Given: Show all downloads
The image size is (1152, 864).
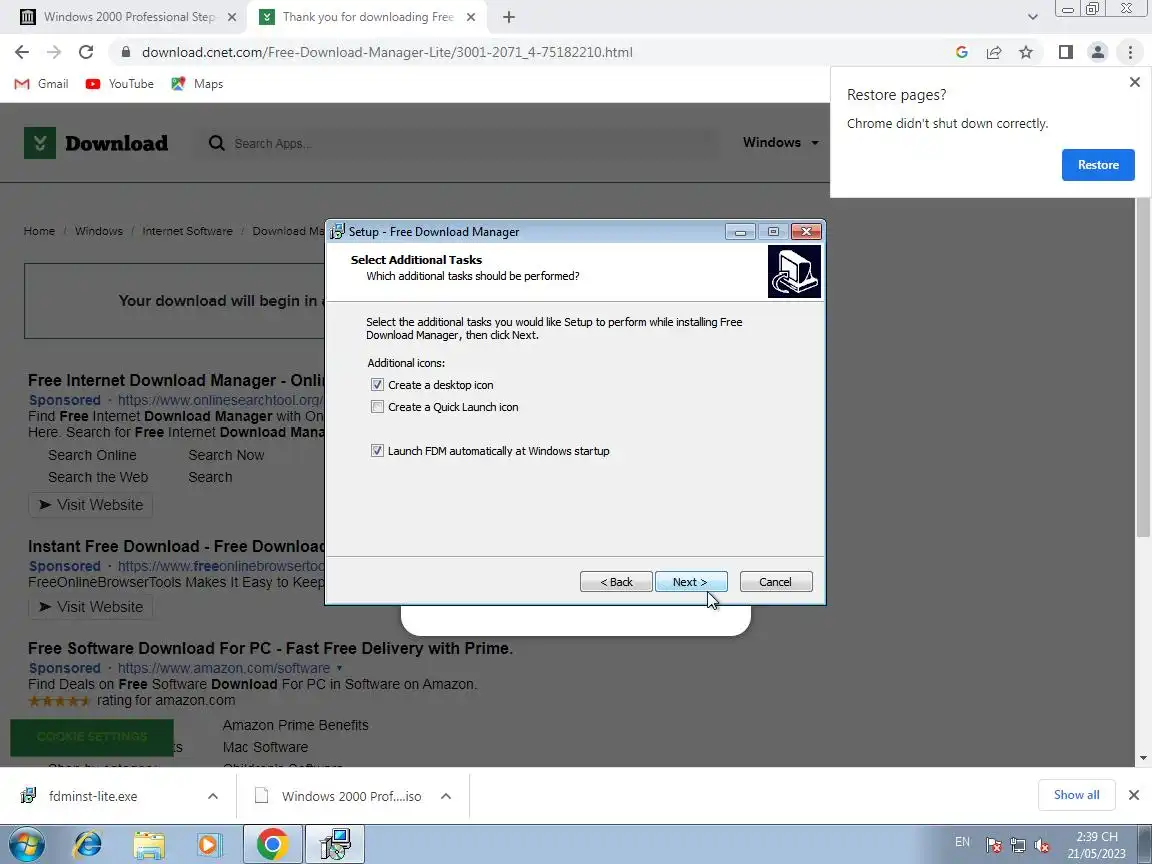Looking at the screenshot, I should click(1076, 795).
